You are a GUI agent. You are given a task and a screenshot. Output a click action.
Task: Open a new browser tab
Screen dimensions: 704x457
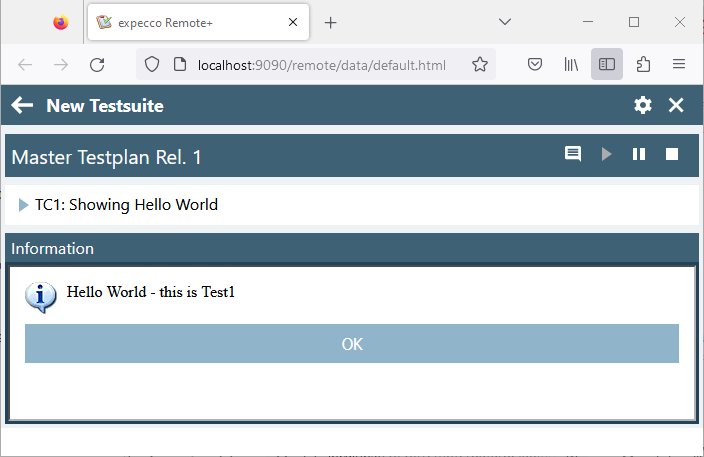(331, 23)
